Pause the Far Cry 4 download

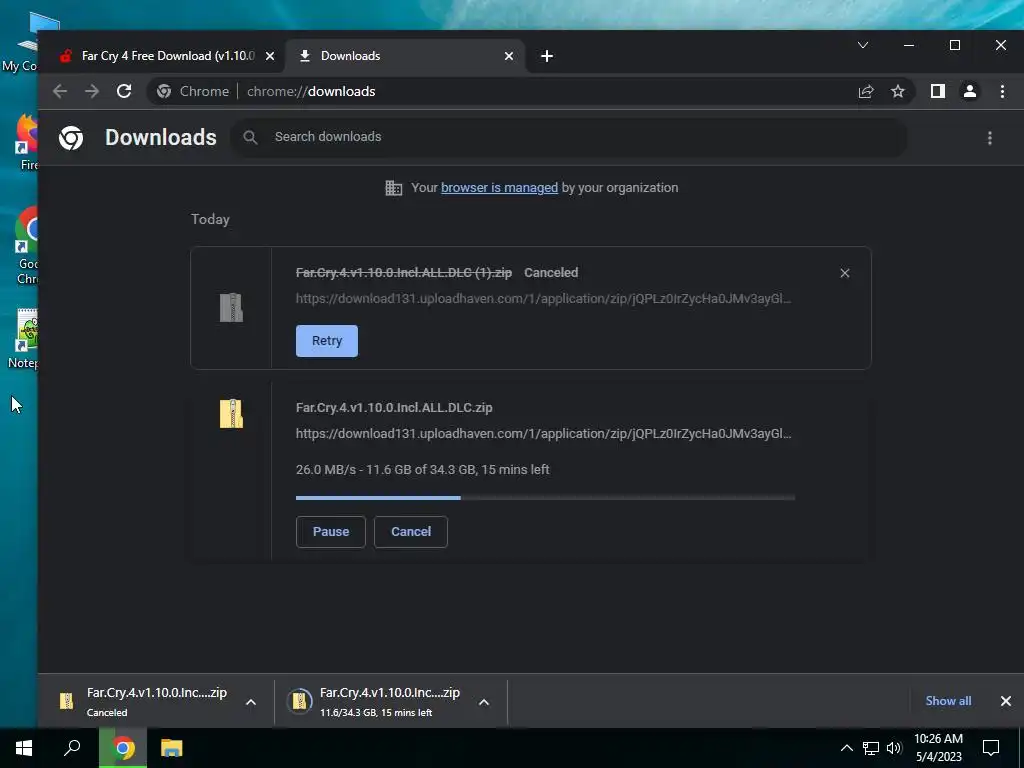point(330,532)
